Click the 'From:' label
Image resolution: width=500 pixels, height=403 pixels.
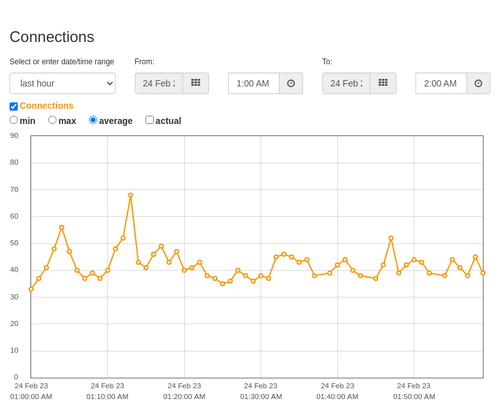click(145, 61)
